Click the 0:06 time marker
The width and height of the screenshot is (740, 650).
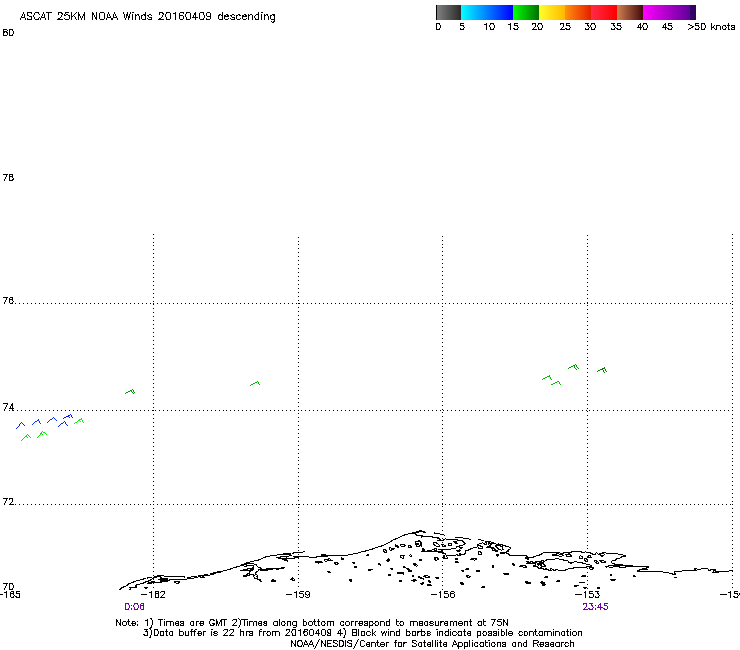point(135,607)
